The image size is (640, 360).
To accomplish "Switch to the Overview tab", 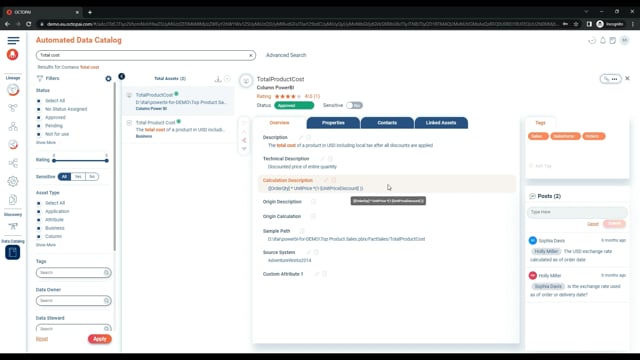I will pos(280,123).
